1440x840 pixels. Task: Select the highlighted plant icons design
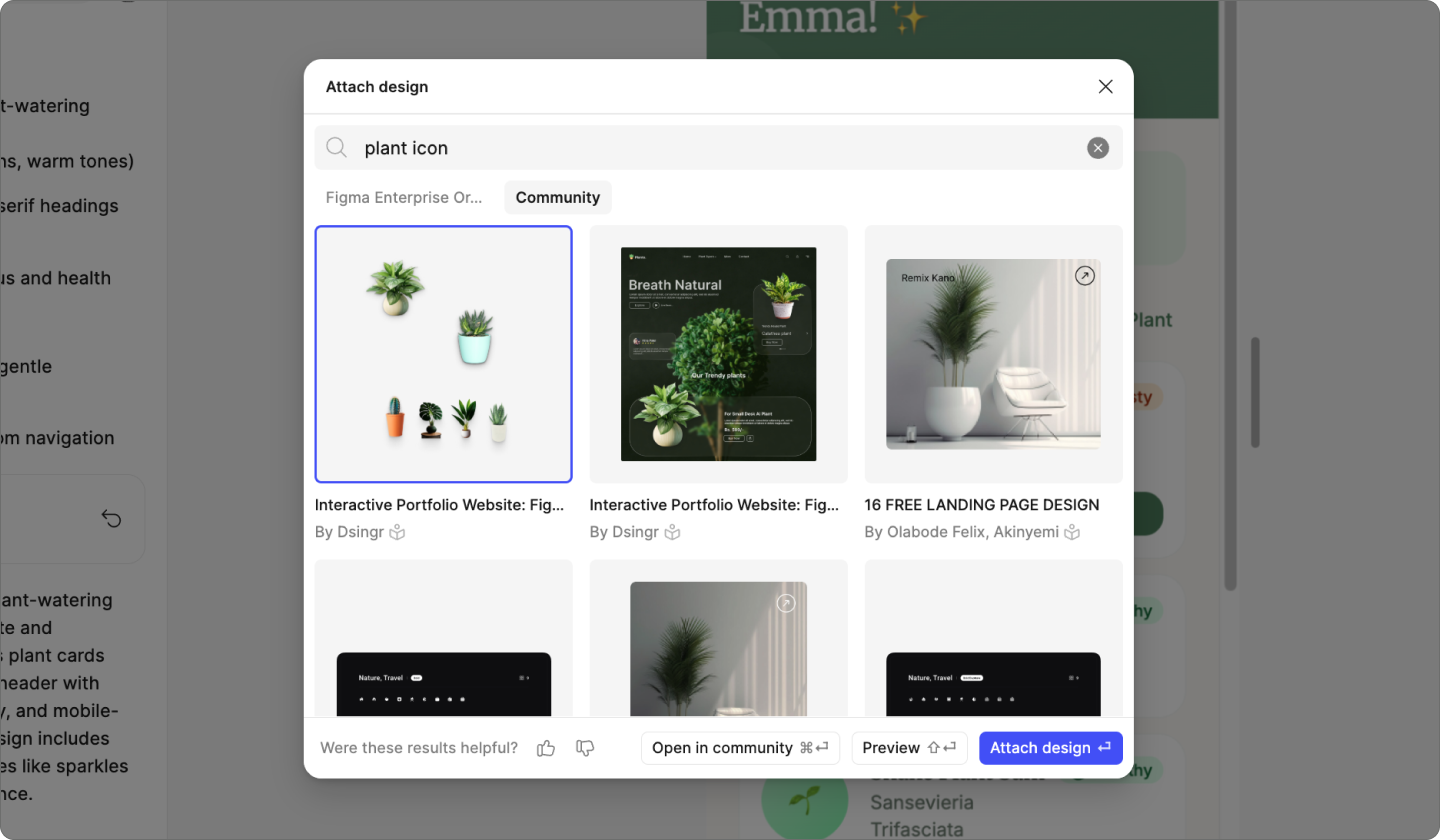[x=443, y=354]
